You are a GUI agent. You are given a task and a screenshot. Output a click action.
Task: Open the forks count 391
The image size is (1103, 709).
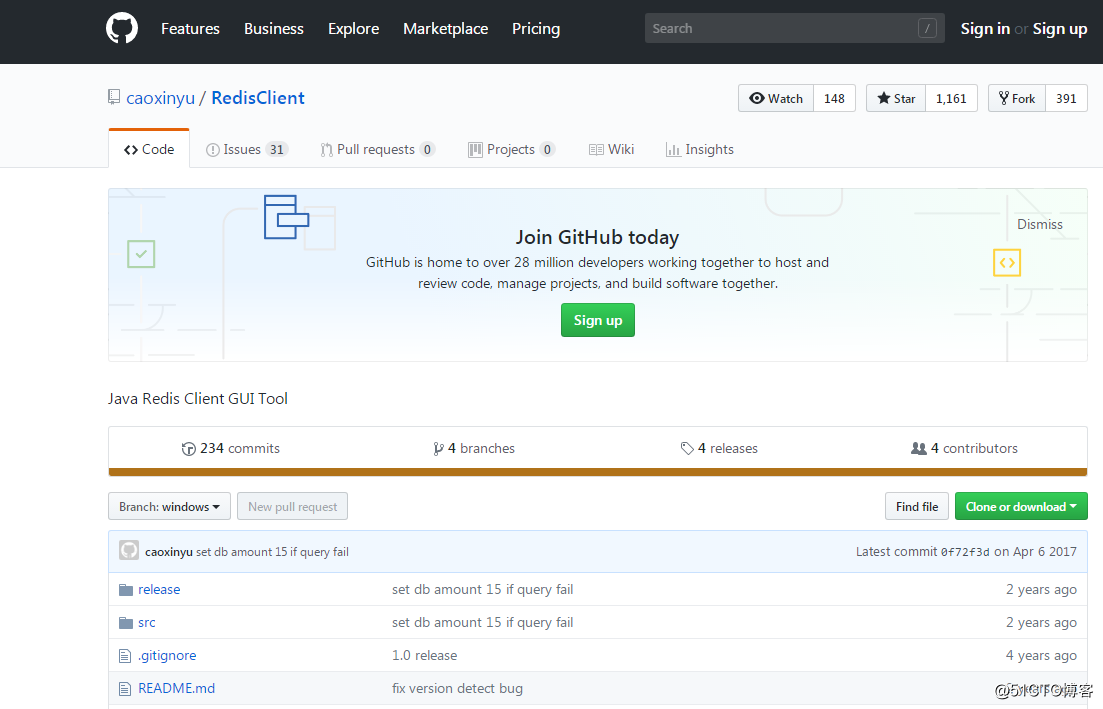pos(1066,98)
